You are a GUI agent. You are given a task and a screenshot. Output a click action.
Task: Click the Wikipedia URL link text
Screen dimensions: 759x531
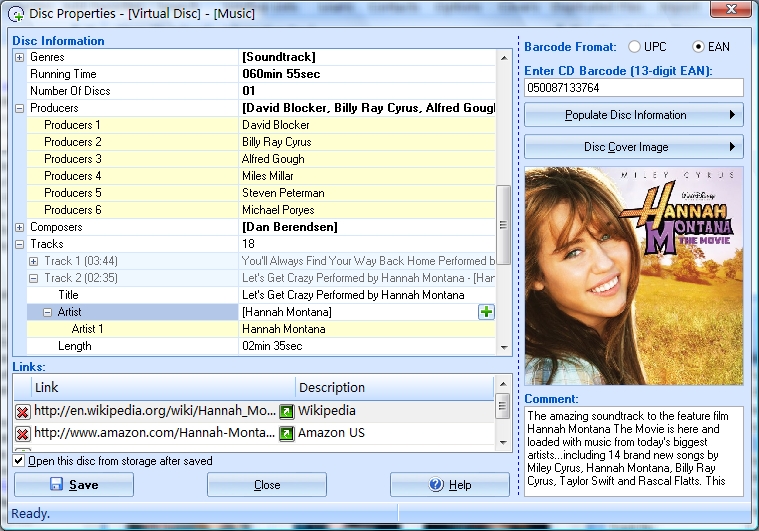[155, 411]
